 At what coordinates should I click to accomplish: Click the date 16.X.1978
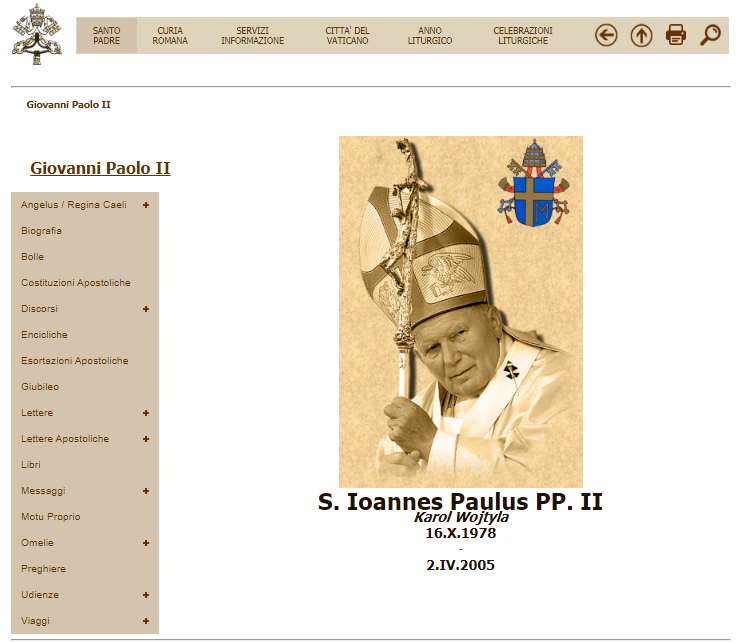(x=460, y=533)
